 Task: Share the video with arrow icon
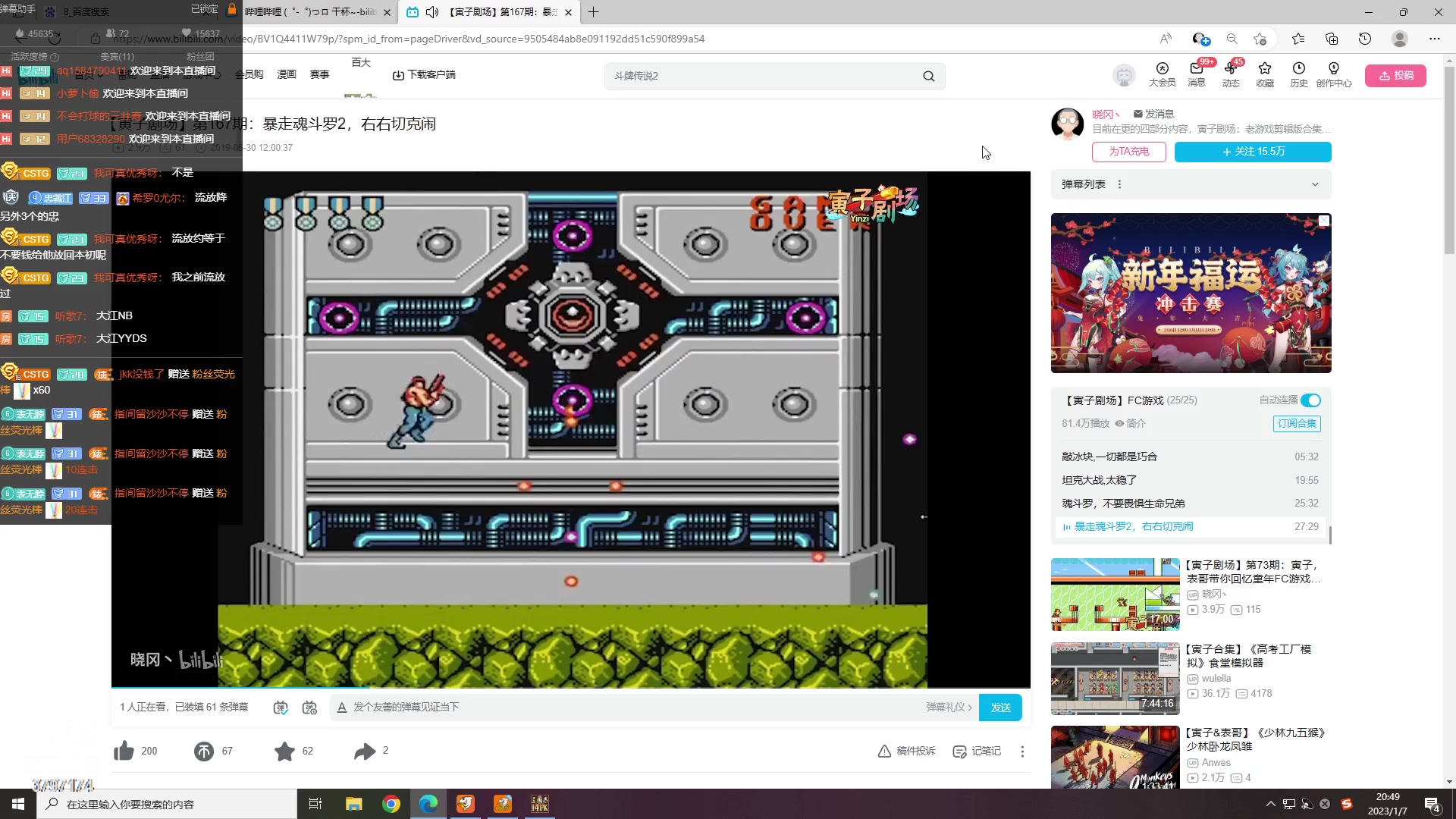click(x=365, y=751)
